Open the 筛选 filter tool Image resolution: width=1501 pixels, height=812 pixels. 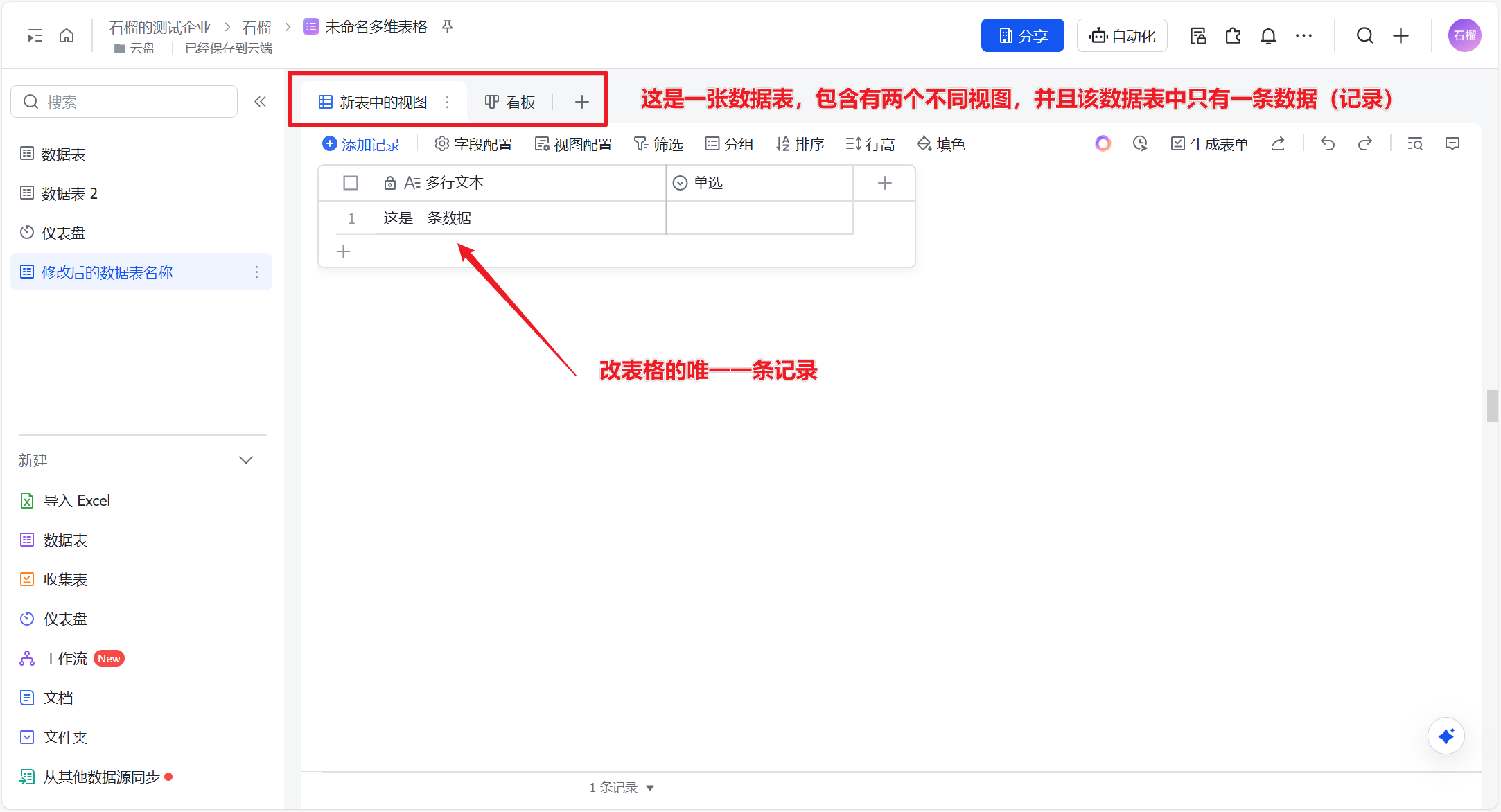point(658,144)
